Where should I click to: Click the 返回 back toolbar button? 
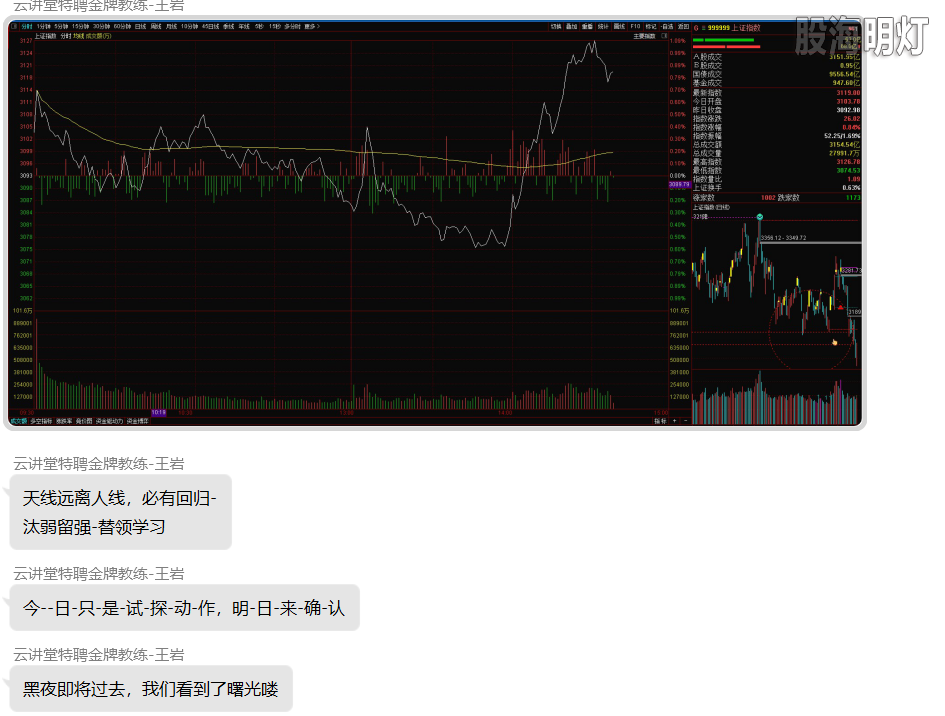tap(683, 27)
